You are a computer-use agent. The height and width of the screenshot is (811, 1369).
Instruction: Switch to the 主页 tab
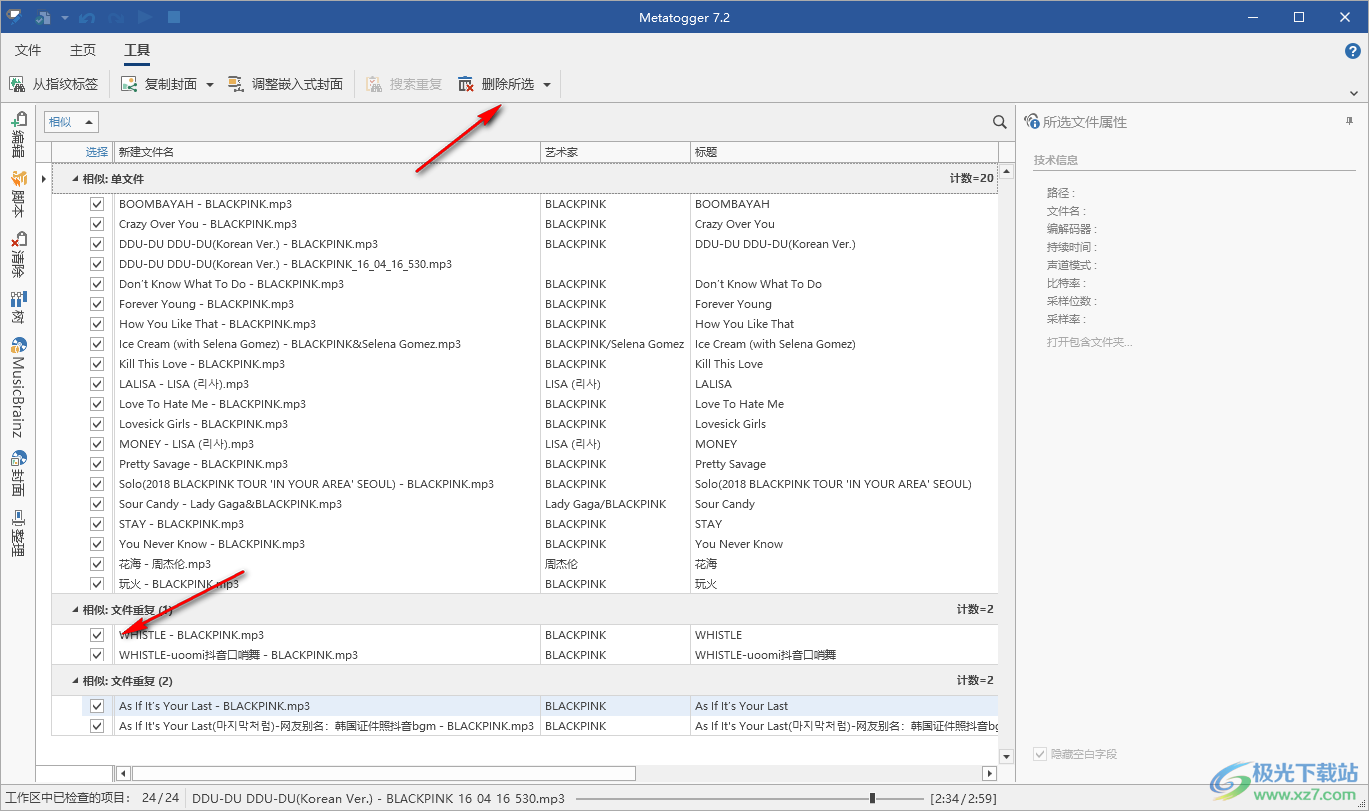tap(83, 50)
